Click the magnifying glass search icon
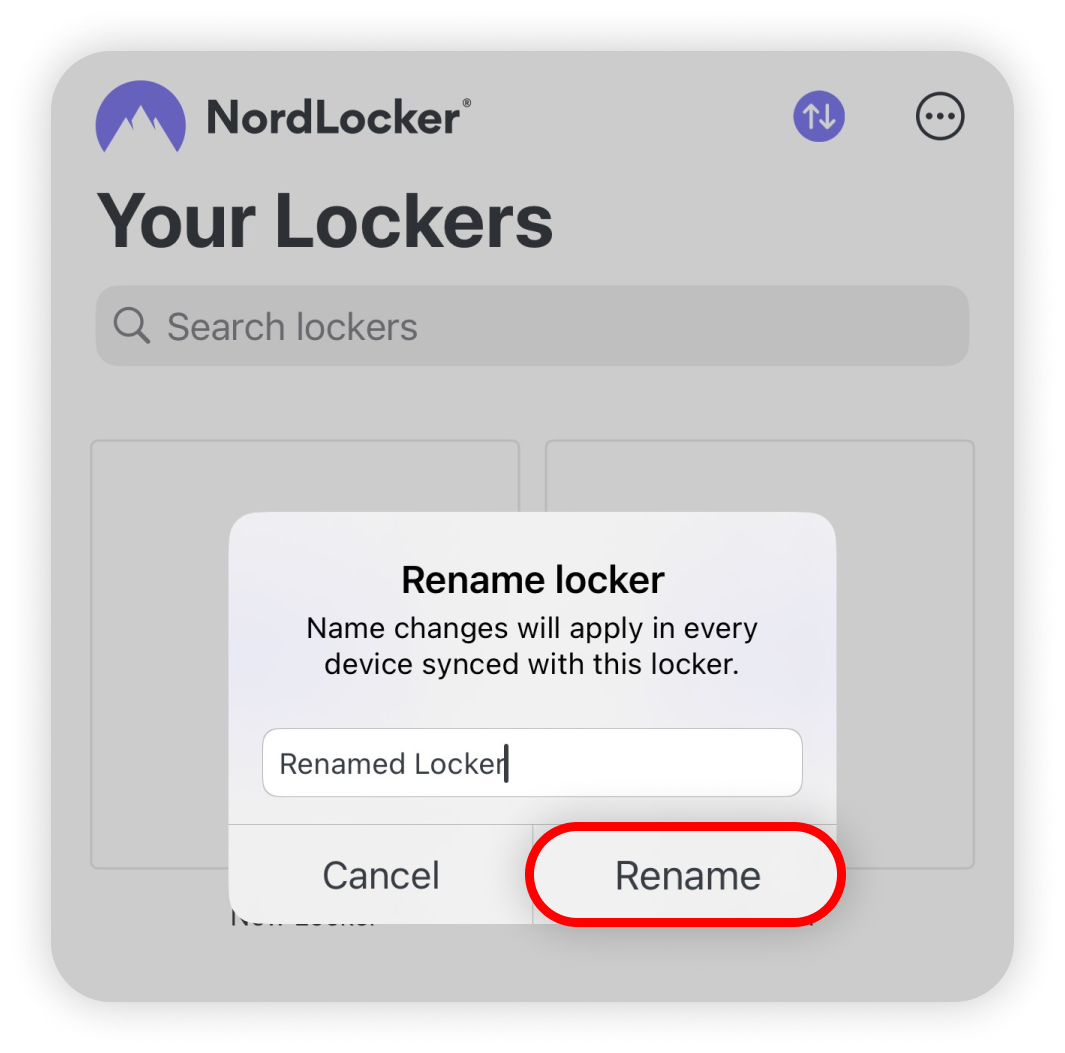Image resolution: width=1065 pixels, height=1053 pixels. (131, 325)
